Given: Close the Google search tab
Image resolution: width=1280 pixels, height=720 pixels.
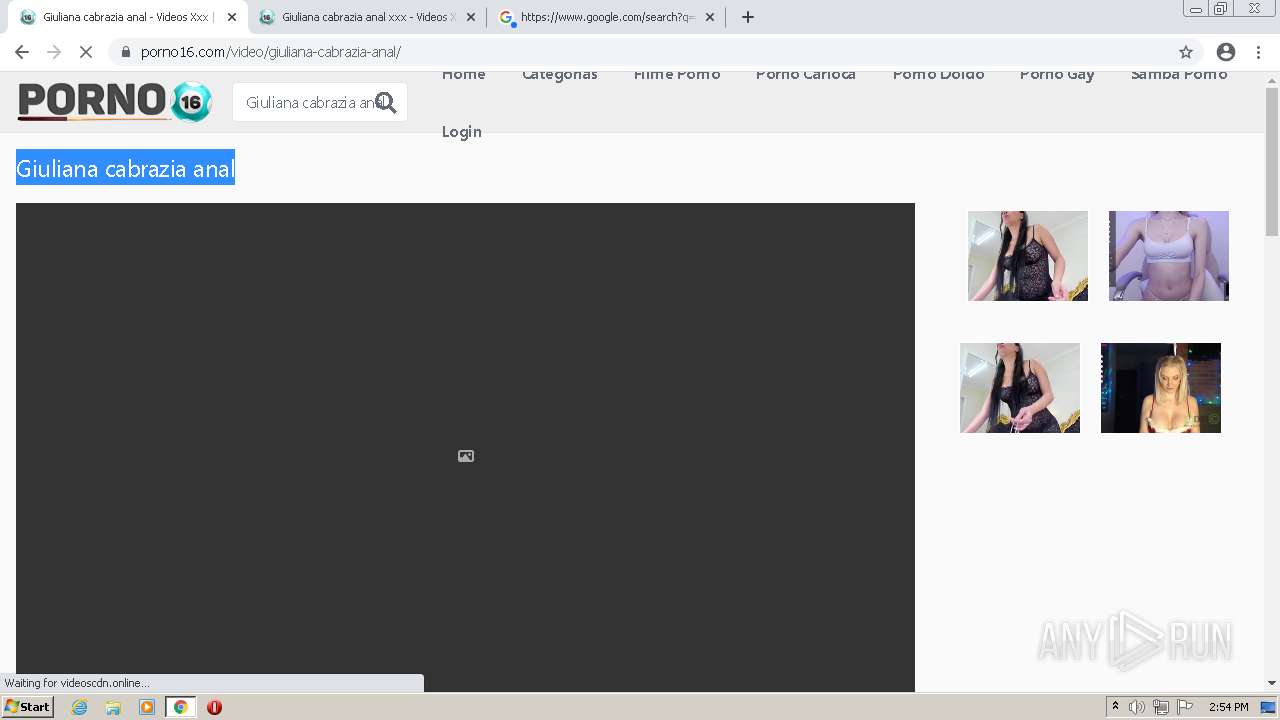Looking at the screenshot, I should click(x=710, y=17).
